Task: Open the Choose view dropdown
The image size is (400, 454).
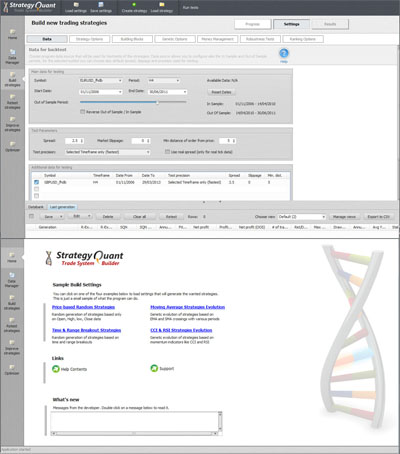Action: (302, 217)
